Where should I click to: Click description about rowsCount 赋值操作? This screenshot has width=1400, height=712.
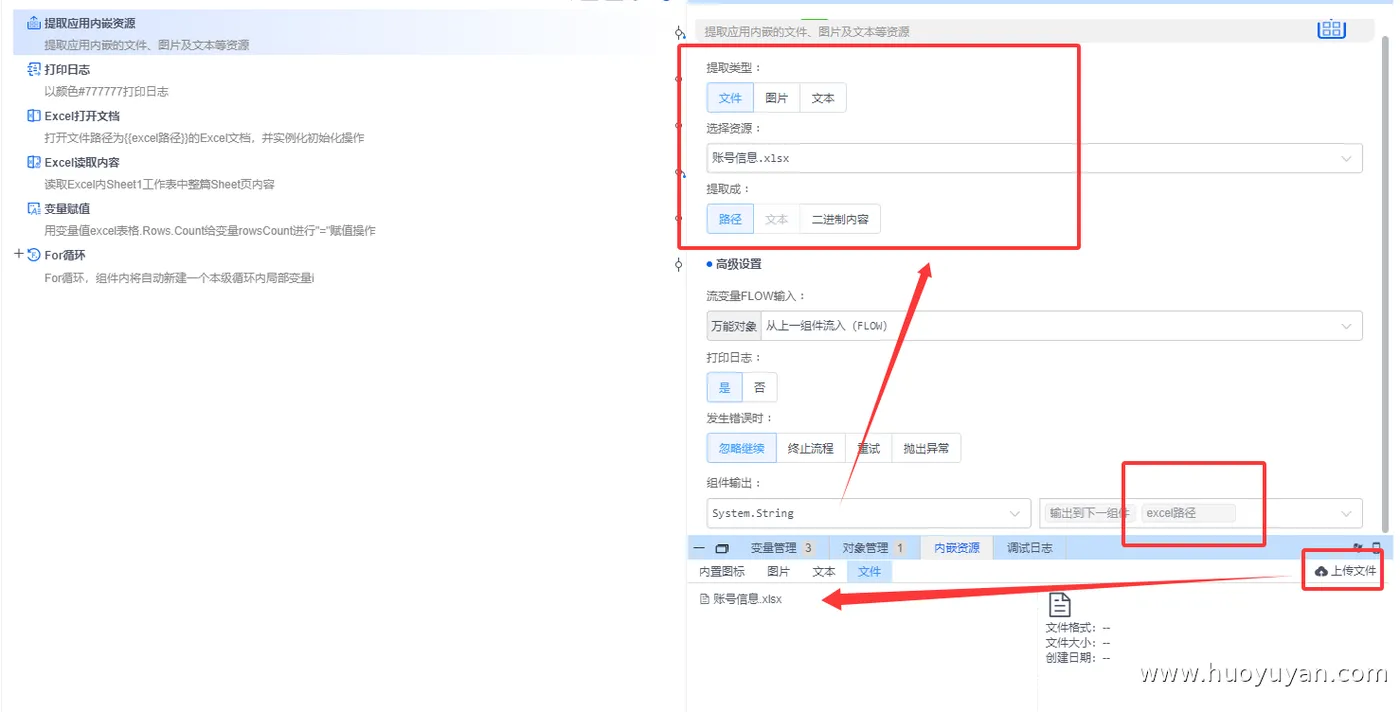point(210,230)
